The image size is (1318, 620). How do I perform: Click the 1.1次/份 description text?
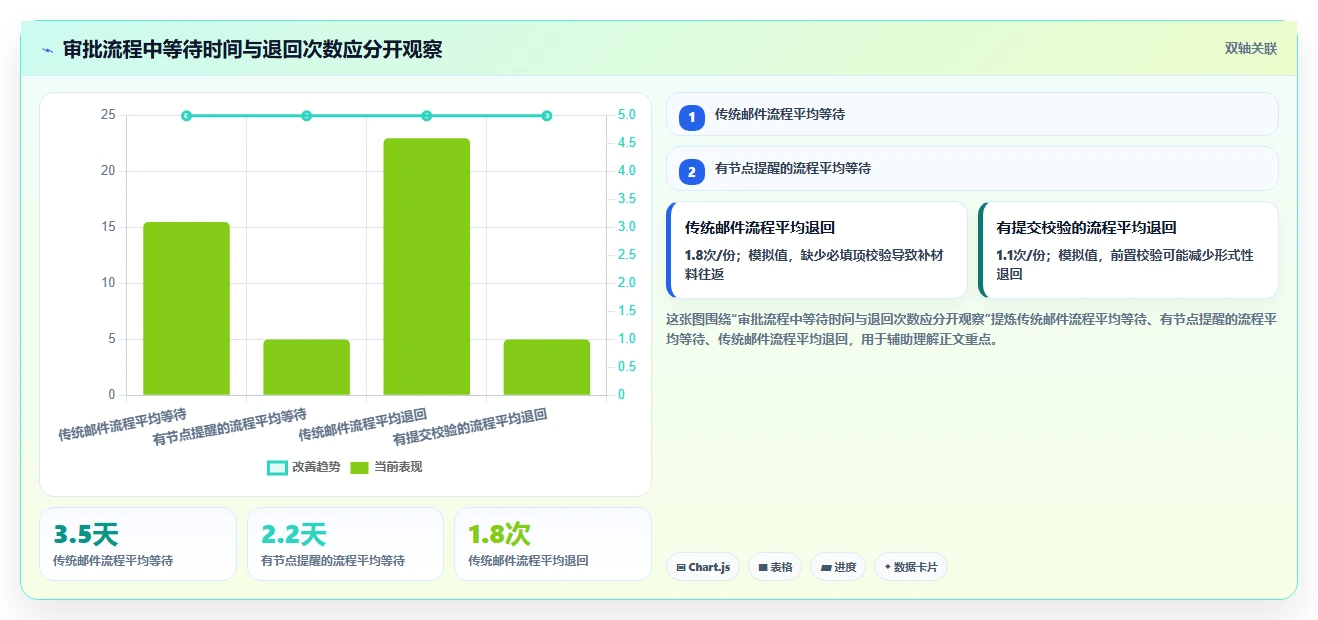[1126, 264]
